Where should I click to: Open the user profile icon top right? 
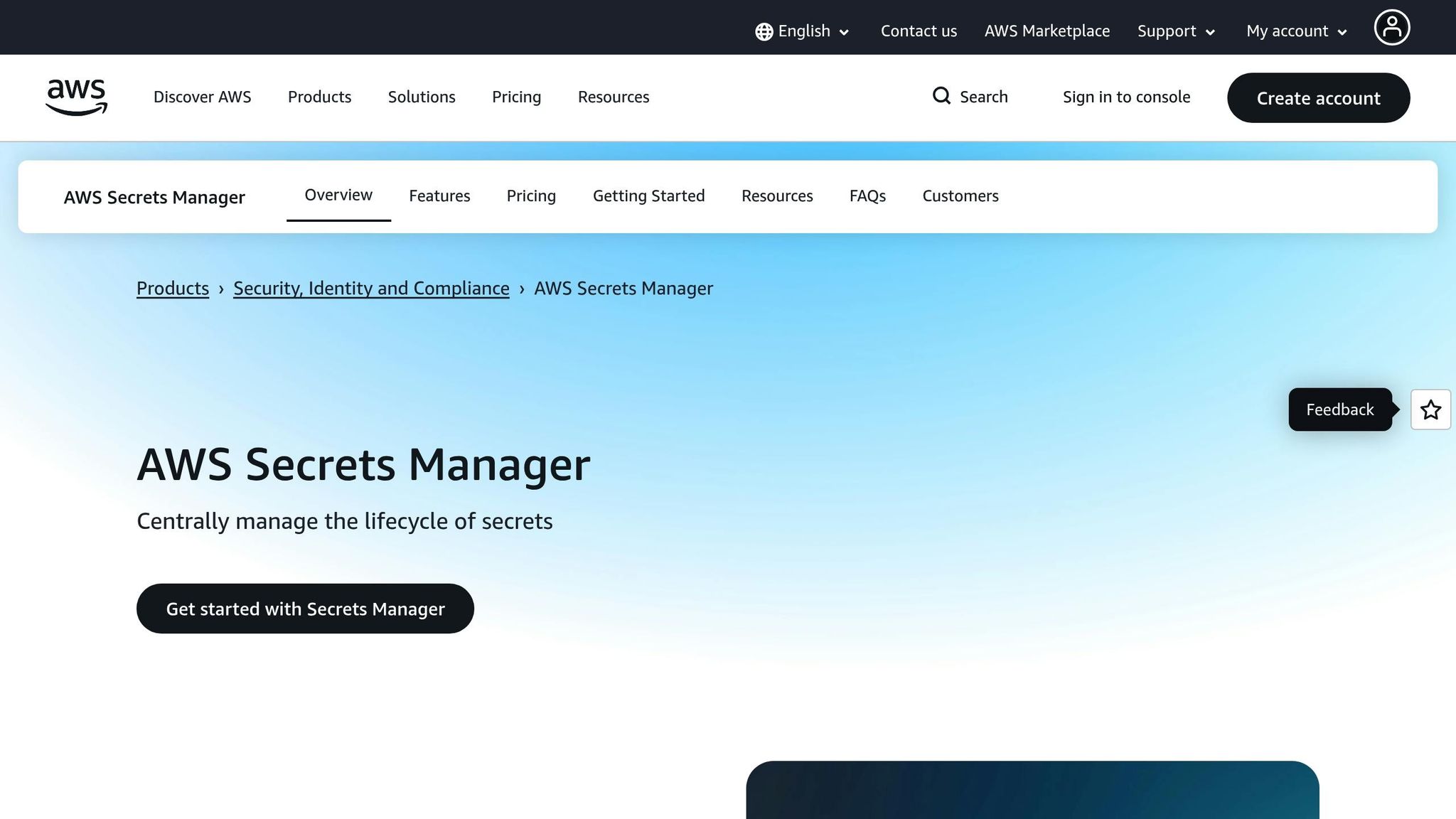(x=1392, y=27)
